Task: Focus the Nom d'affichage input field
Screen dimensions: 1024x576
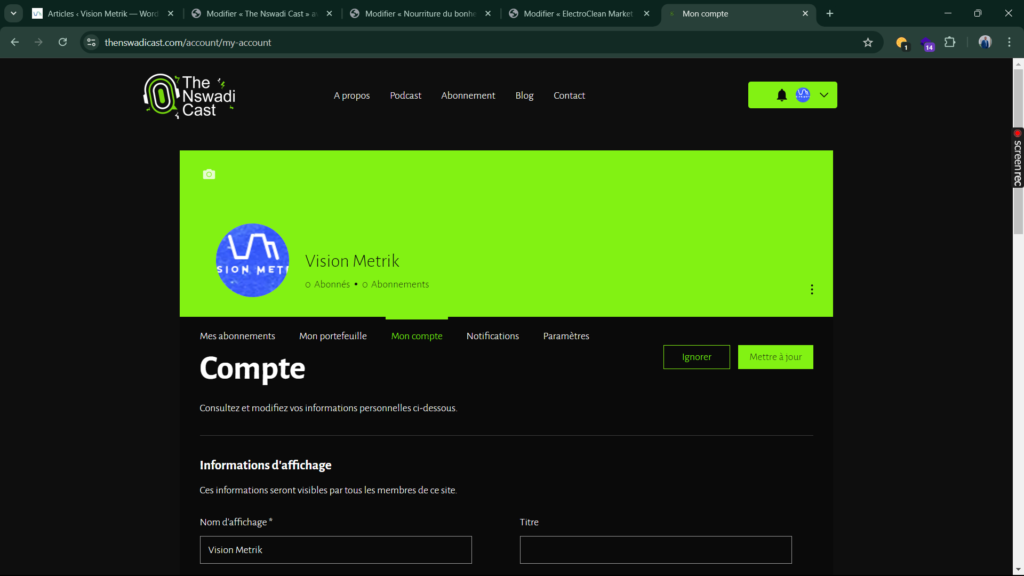Action: point(336,550)
